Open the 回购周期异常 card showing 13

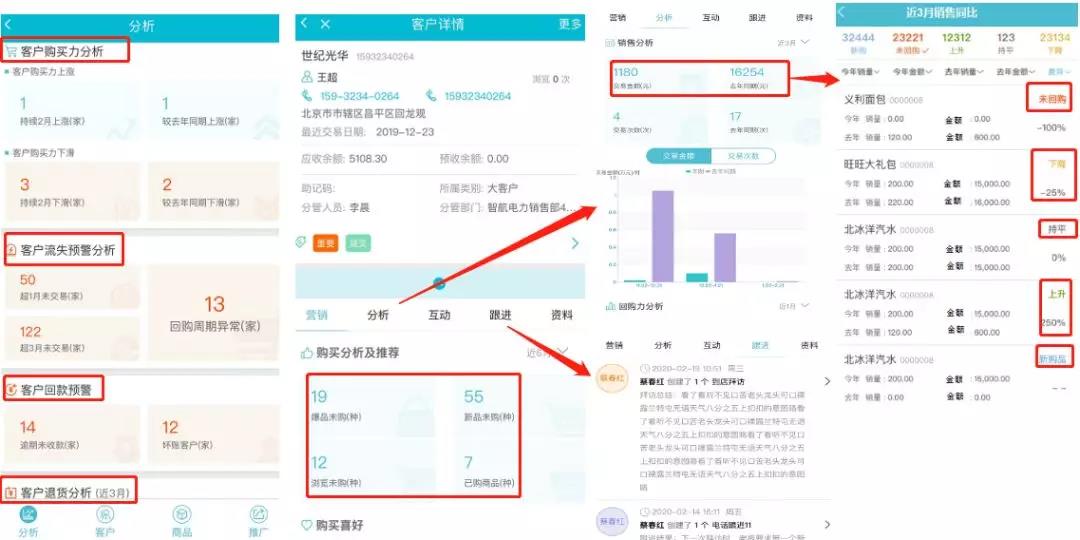tap(214, 313)
